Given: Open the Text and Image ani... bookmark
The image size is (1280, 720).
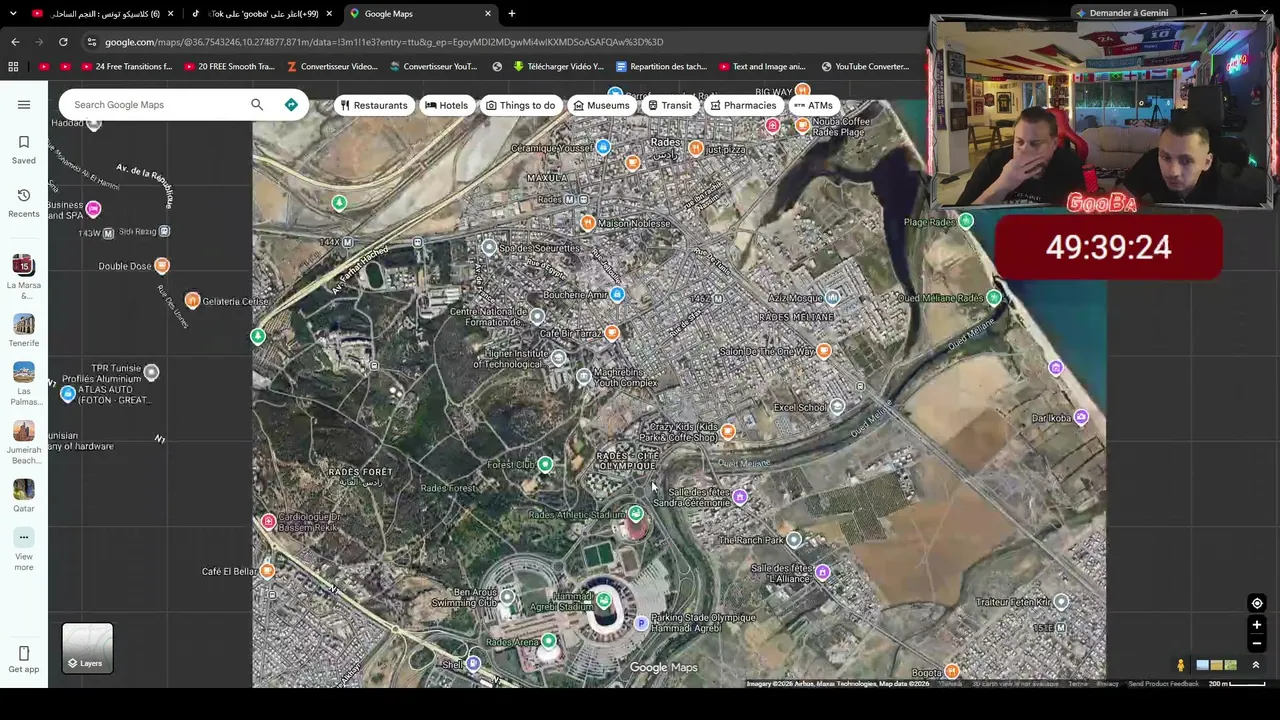Looking at the screenshot, I should 762,67.
